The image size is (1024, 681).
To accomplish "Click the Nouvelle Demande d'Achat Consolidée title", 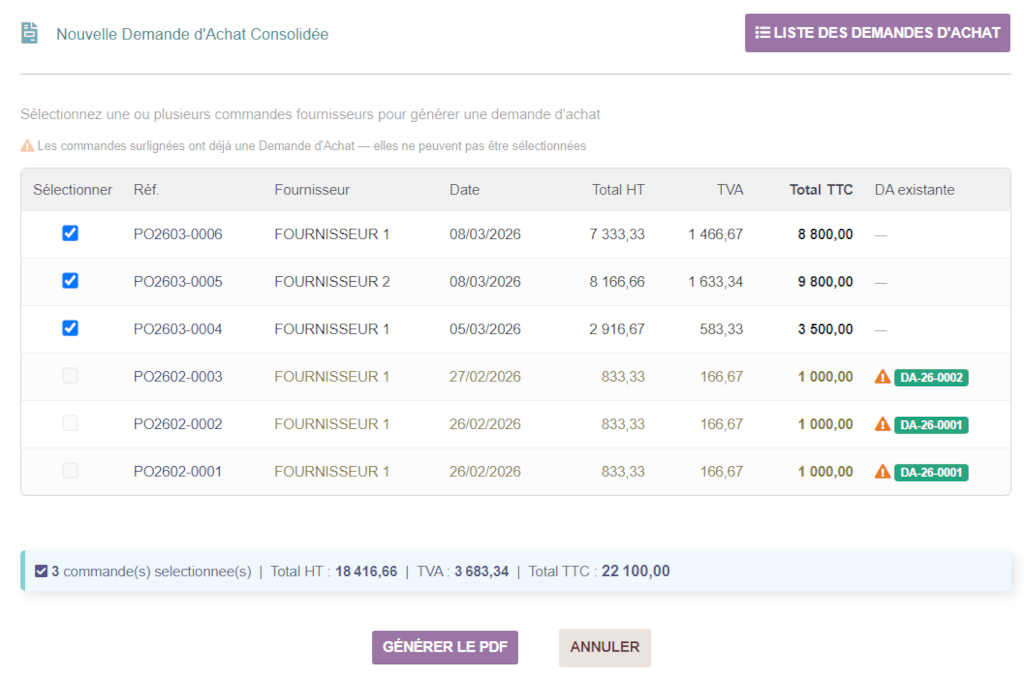I will [x=192, y=34].
